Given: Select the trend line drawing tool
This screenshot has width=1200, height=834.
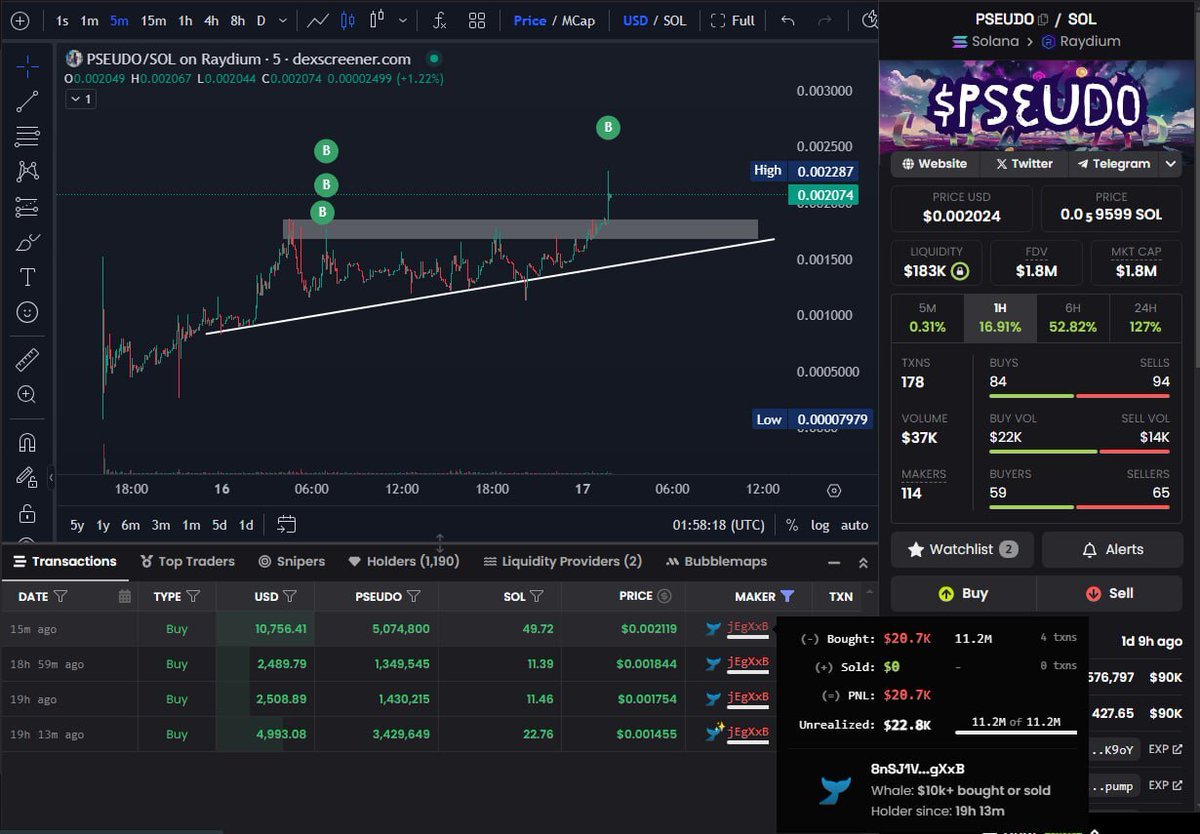Looking at the screenshot, I should [27, 101].
